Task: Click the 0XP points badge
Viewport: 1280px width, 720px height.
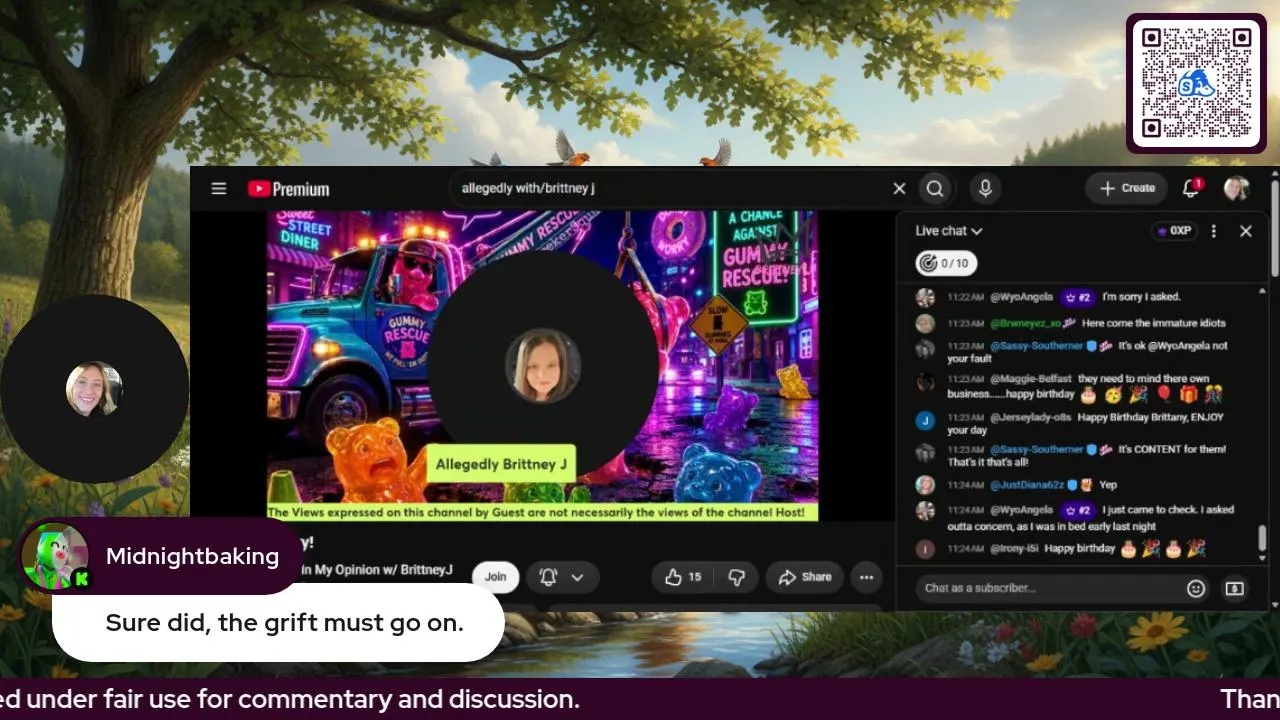Action: 1175,231
